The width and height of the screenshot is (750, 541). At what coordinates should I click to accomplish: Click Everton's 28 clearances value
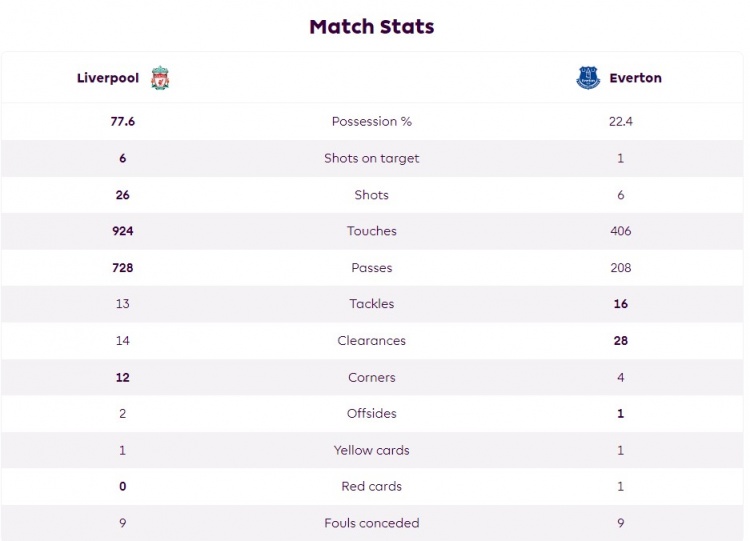point(620,341)
